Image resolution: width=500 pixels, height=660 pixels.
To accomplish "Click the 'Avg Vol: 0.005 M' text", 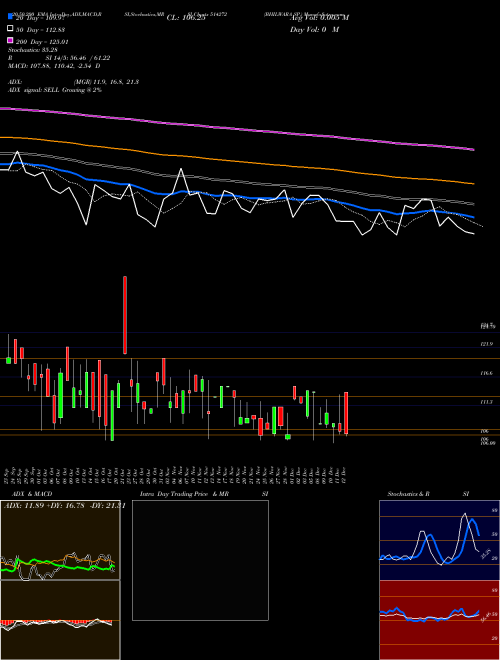I will click(x=319, y=18).
